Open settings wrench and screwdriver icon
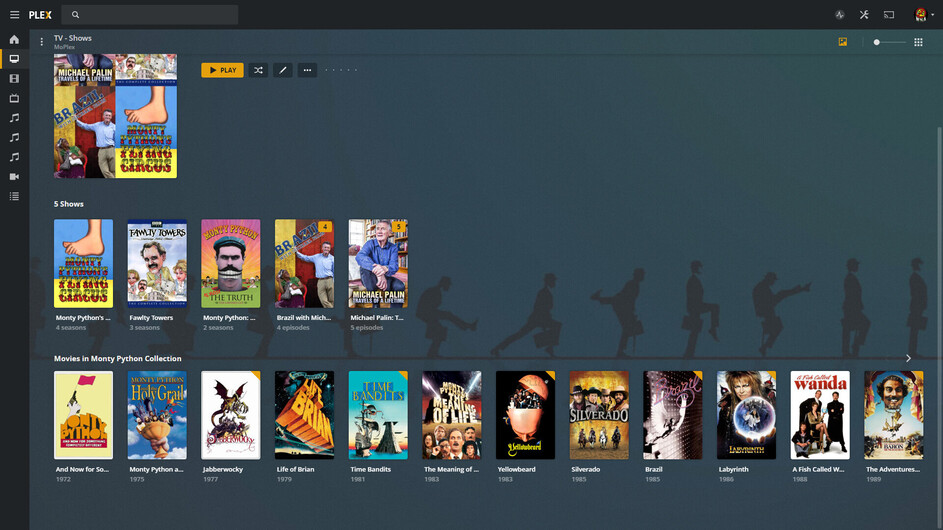 [864, 14]
